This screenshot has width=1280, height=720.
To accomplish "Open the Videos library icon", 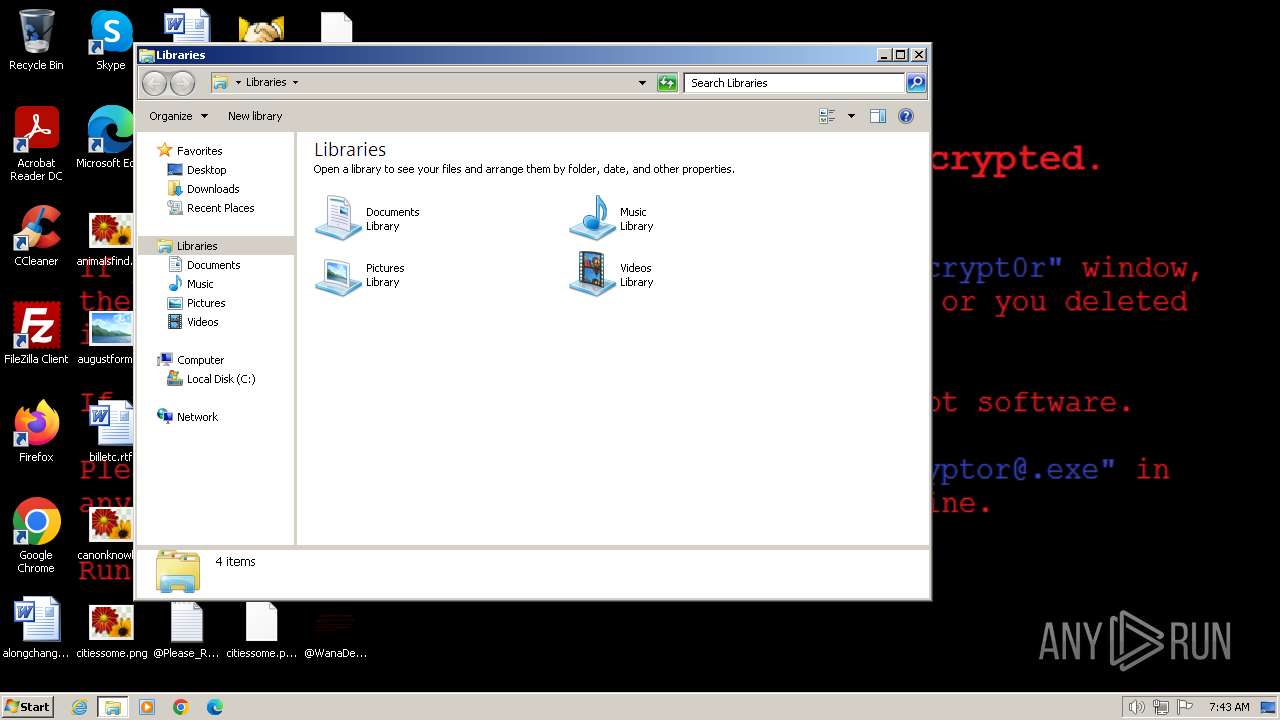I will tap(592, 275).
